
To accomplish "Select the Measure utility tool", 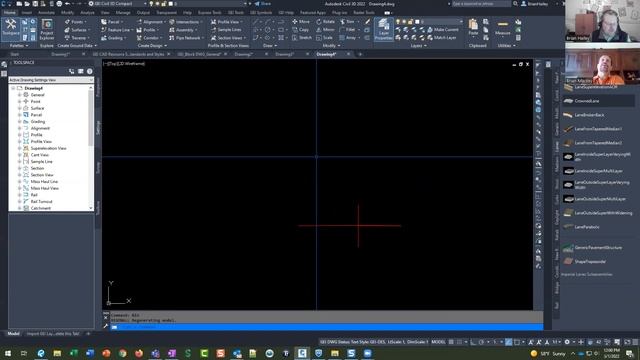I will 502,28.
